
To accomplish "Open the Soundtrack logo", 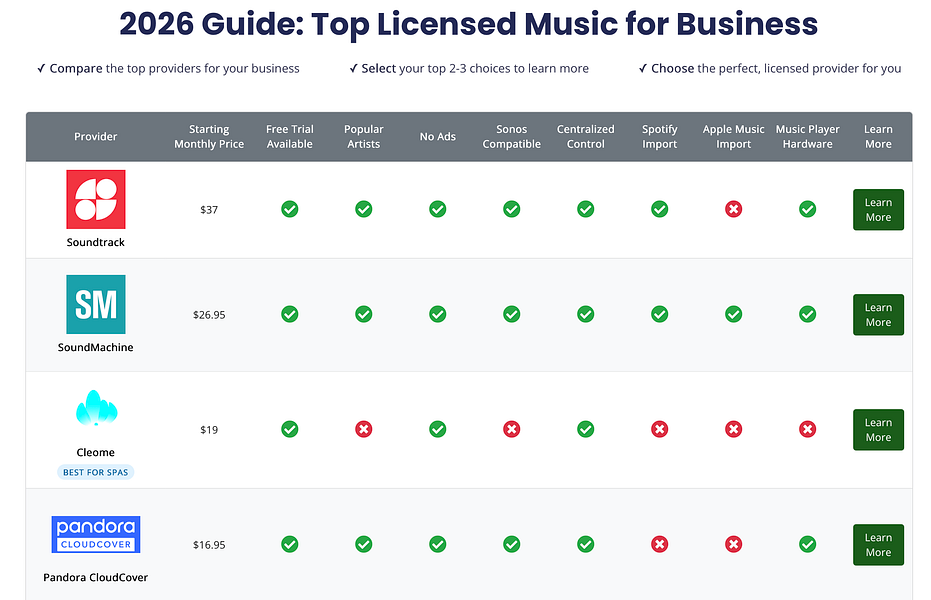I will point(96,199).
